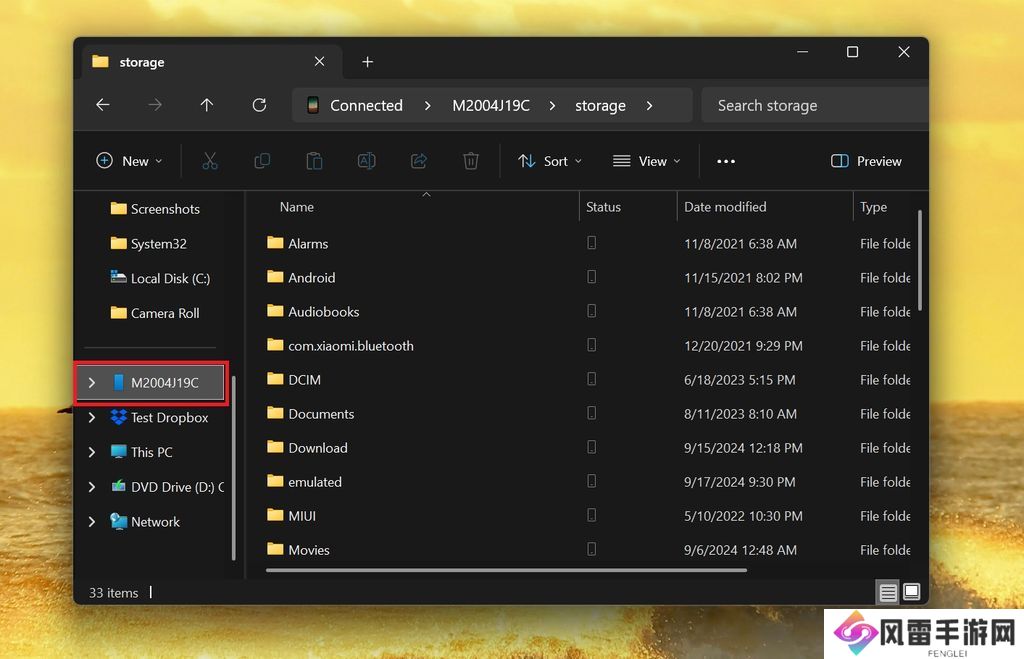
Task: Open the See more ellipsis menu
Action: tap(726, 161)
